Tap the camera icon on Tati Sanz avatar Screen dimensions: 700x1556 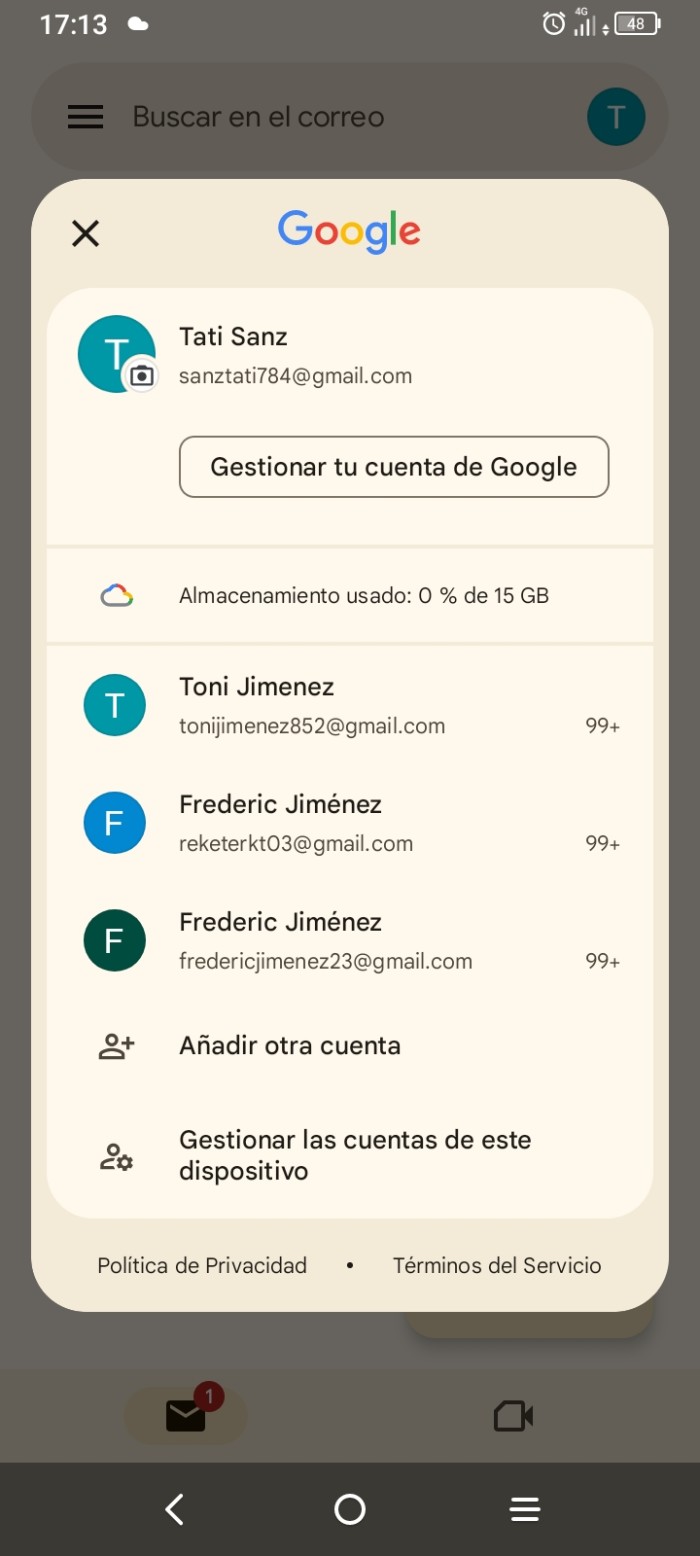tap(142, 376)
